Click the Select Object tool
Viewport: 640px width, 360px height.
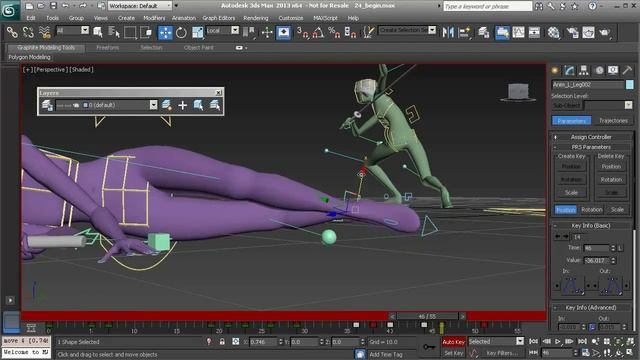click(97, 32)
